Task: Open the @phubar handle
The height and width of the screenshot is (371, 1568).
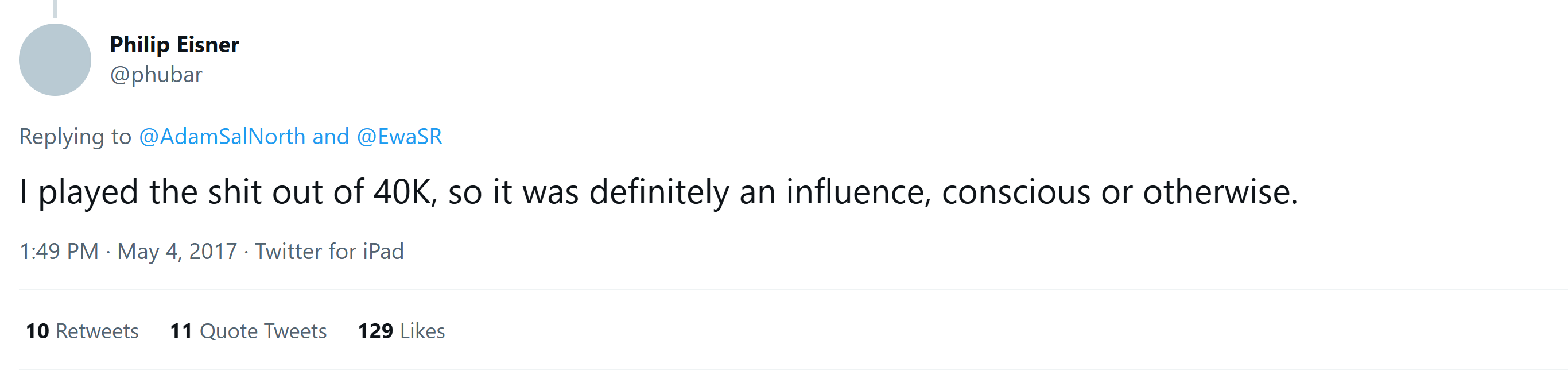Action: pyautogui.click(x=156, y=75)
